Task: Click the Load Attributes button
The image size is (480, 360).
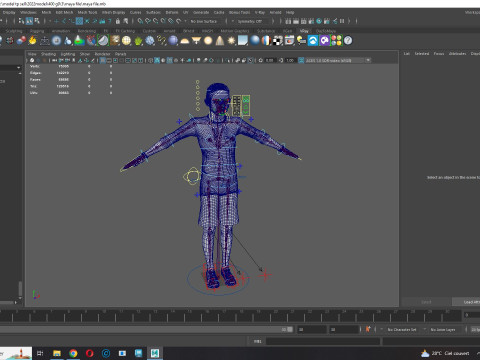Action: pyautogui.click(x=466, y=302)
